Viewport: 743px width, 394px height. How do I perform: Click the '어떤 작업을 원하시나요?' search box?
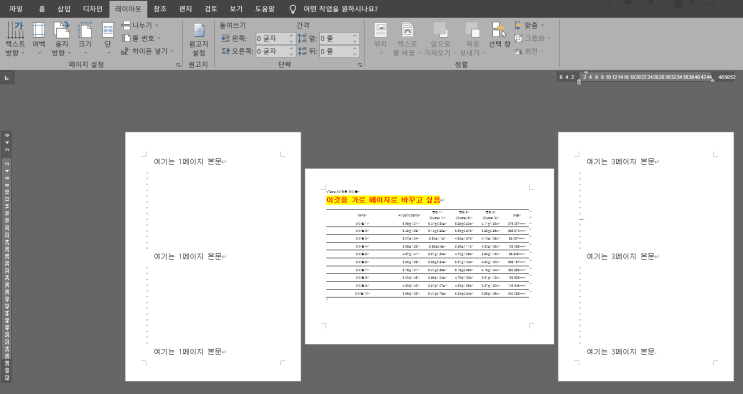click(340, 9)
